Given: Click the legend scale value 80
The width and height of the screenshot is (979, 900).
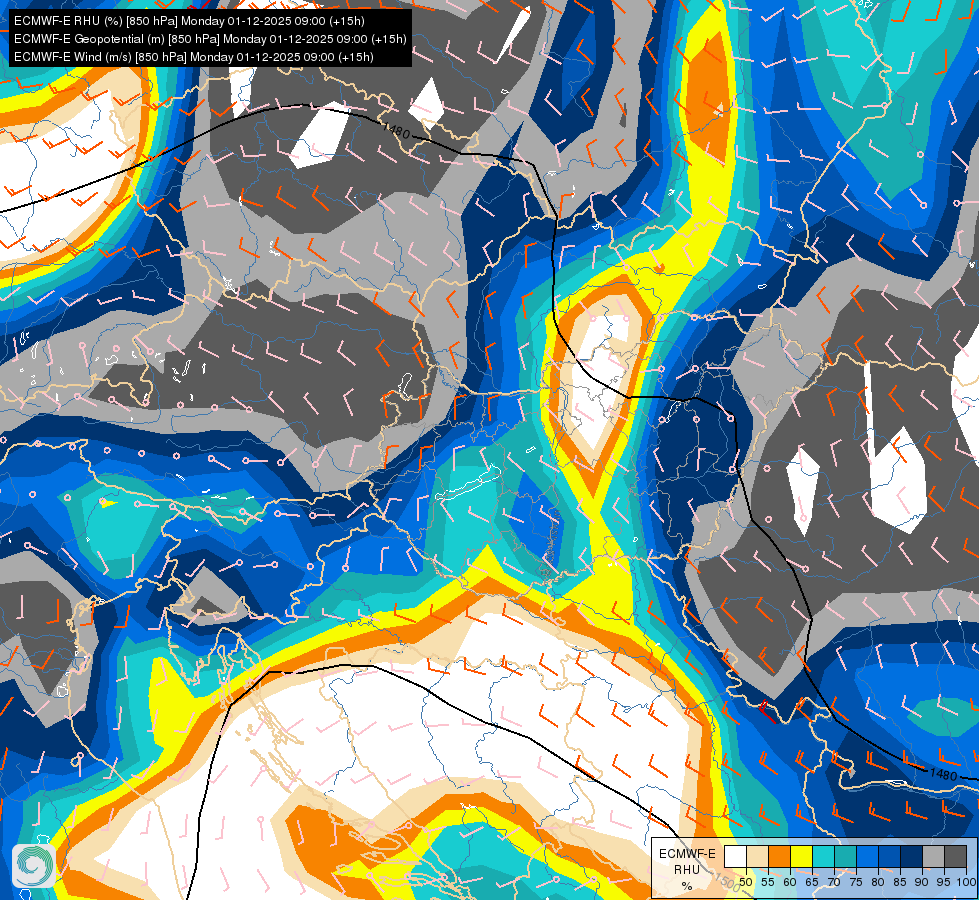Looking at the screenshot, I should [878, 882].
